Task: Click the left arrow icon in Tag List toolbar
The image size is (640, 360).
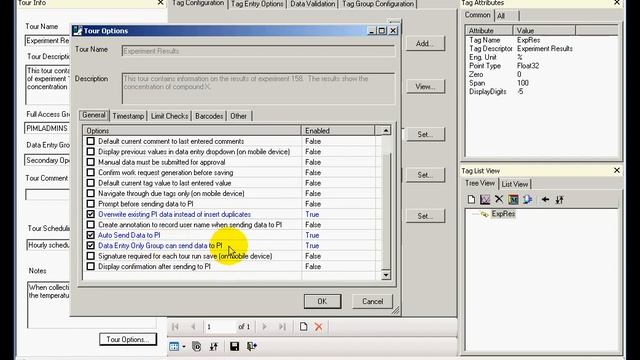Action: point(545,199)
